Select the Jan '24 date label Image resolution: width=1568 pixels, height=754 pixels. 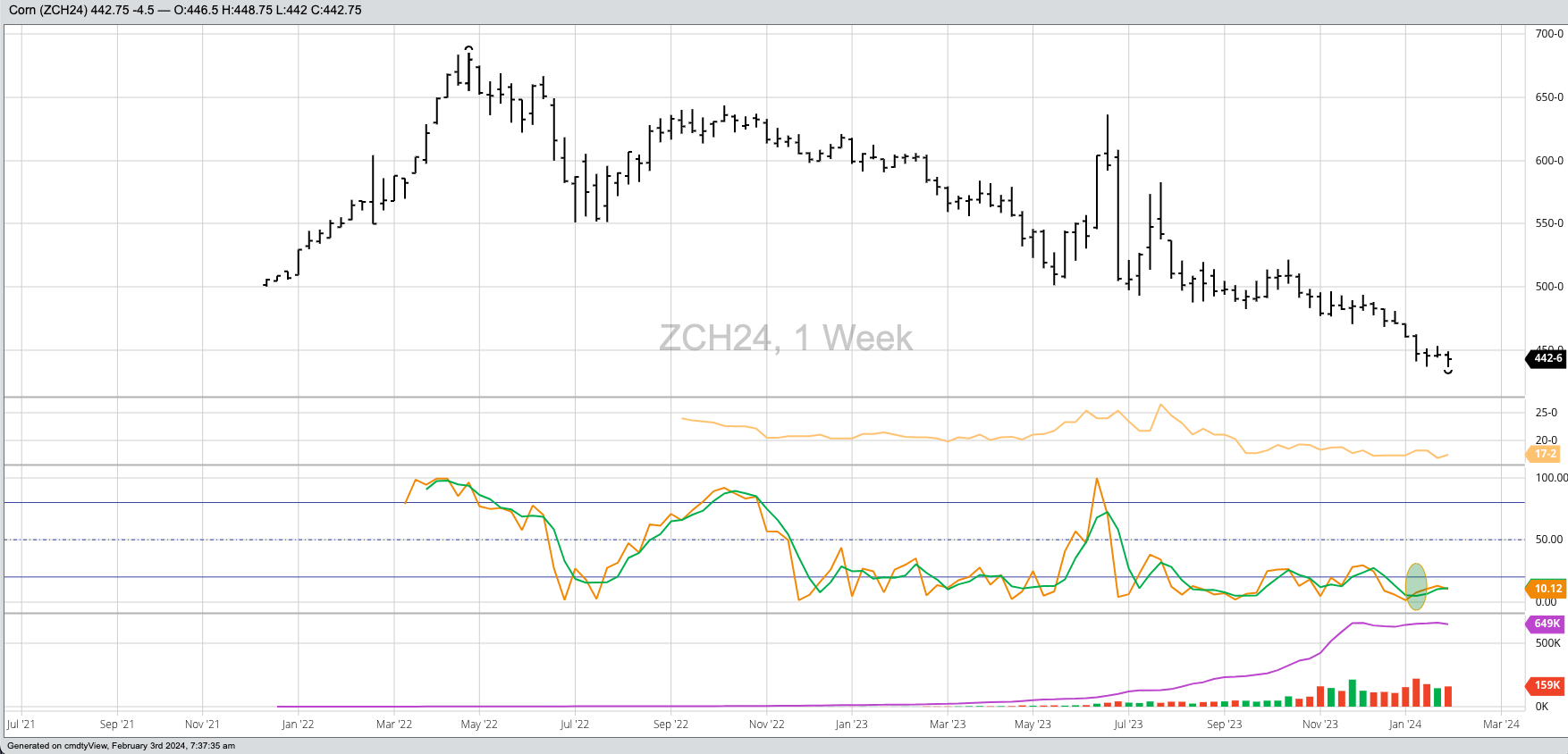click(1404, 724)
